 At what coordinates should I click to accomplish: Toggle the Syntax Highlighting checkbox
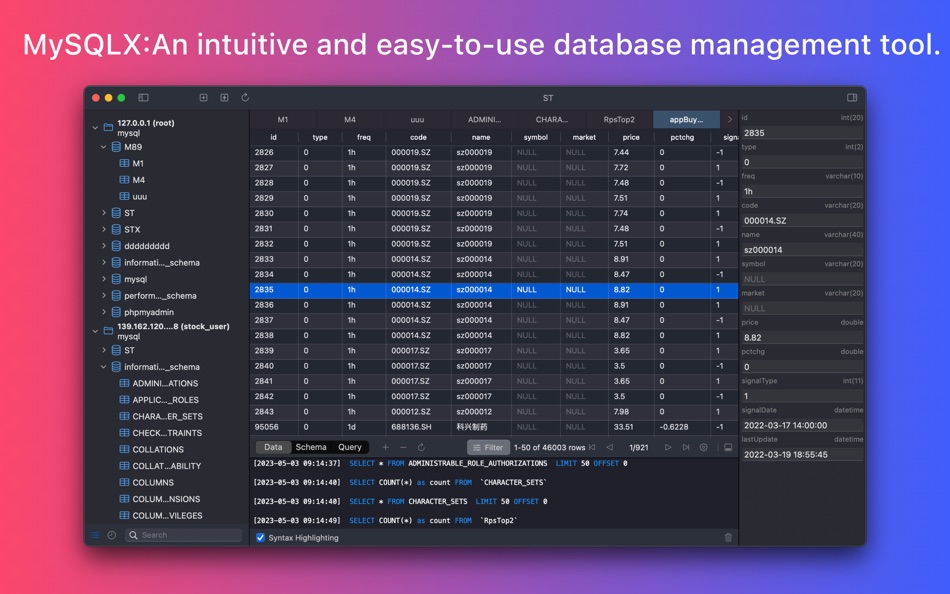(261, 538)
